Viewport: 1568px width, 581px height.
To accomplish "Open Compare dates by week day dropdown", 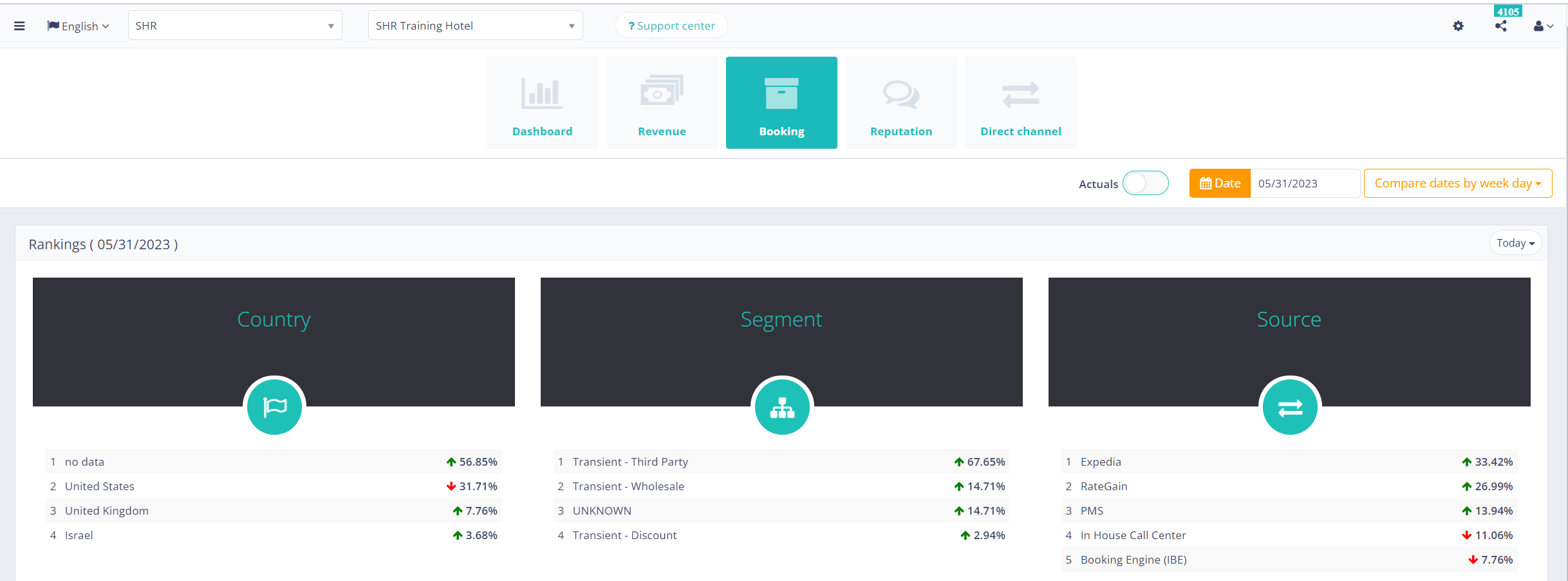I will (1458, 183).
